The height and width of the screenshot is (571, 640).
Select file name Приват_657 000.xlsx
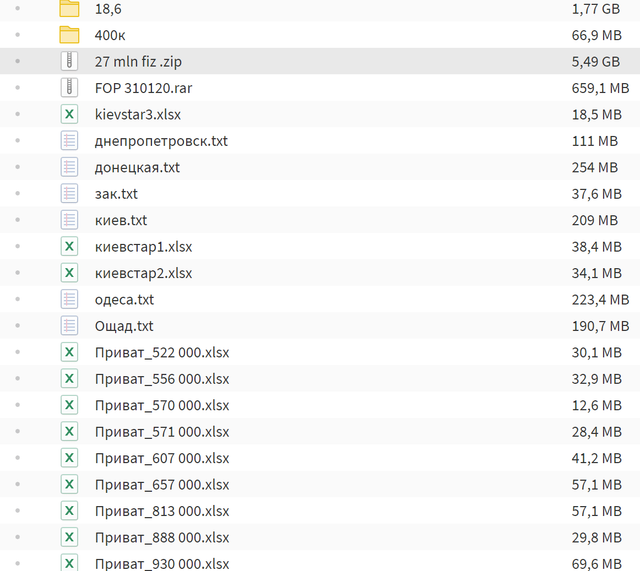(162, 485)
